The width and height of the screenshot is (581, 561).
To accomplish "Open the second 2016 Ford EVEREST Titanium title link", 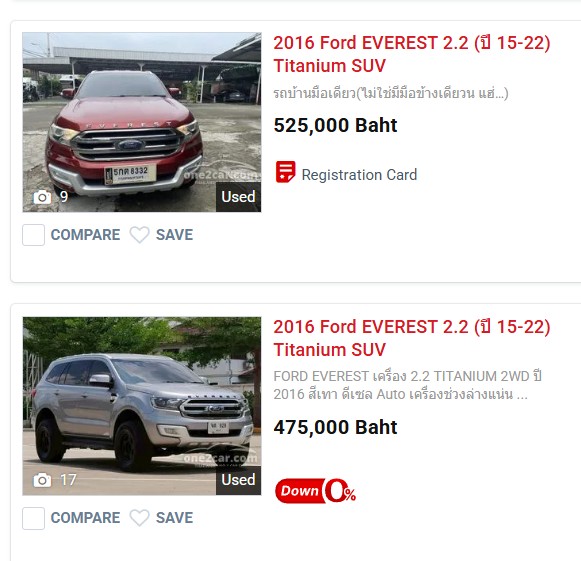I will pos(412,338).
